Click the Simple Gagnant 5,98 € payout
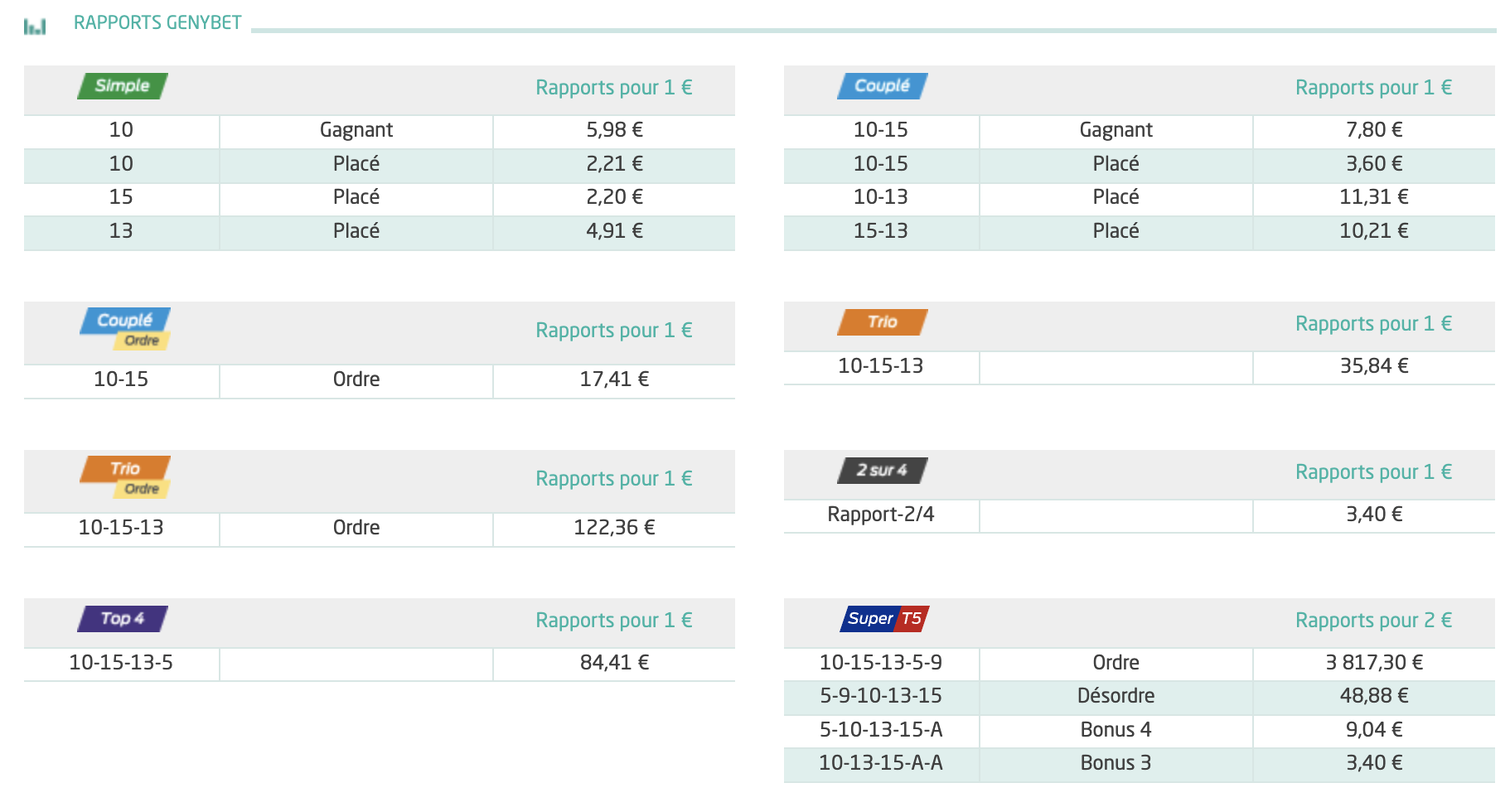The height and width of the screenshot is (812, 1510). [614, 130]
